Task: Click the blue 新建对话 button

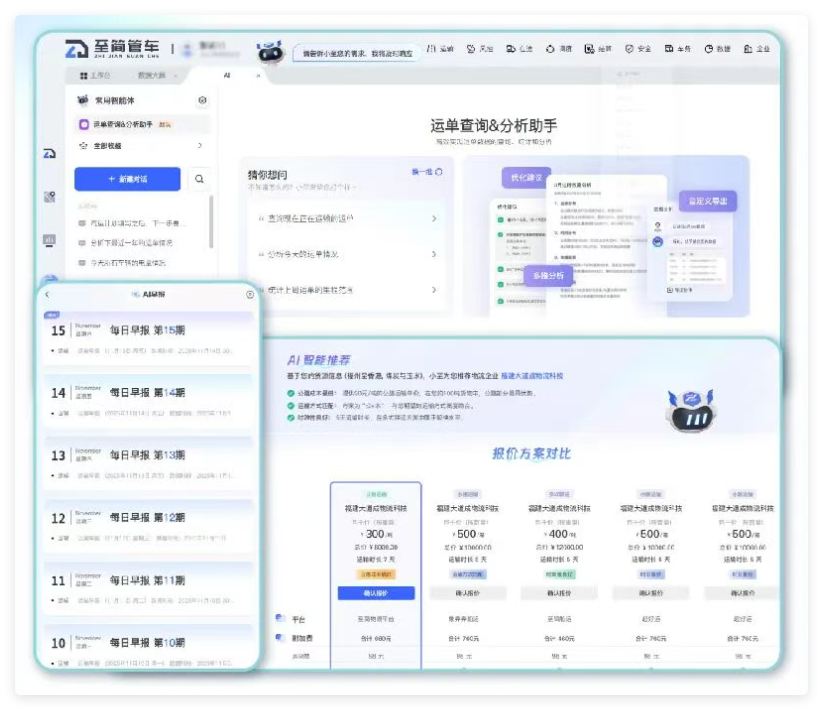Action: pyautogui.click(x=128, y=179)
